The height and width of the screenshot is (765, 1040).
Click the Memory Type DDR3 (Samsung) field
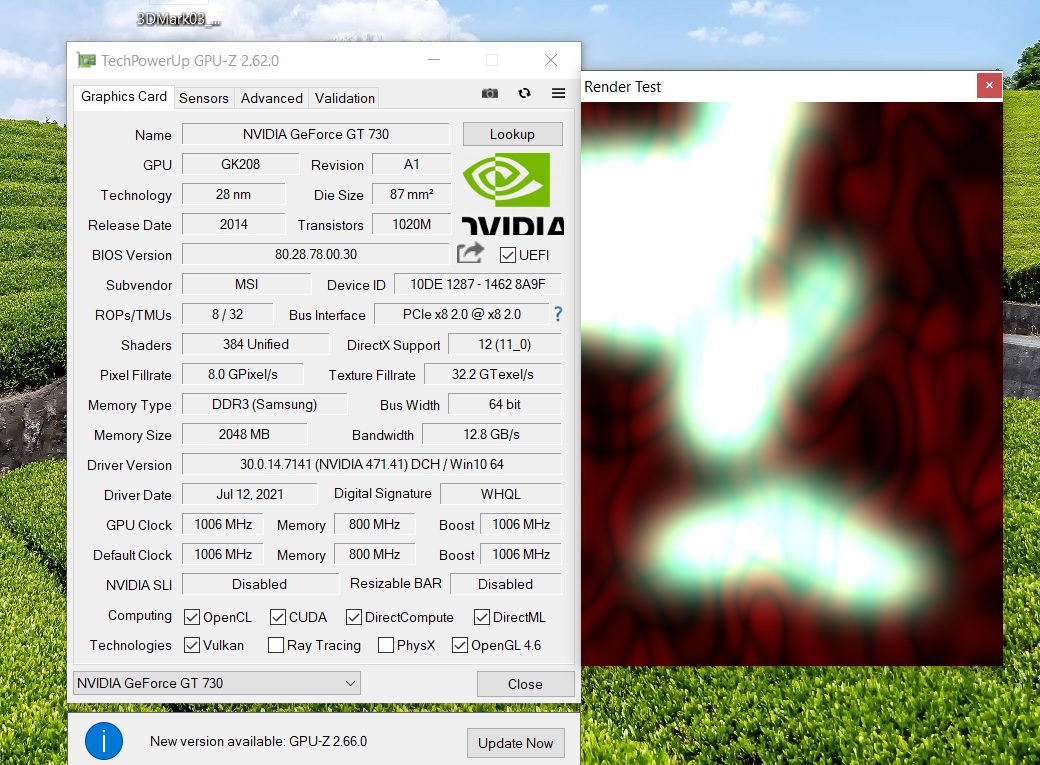[265, 404]
